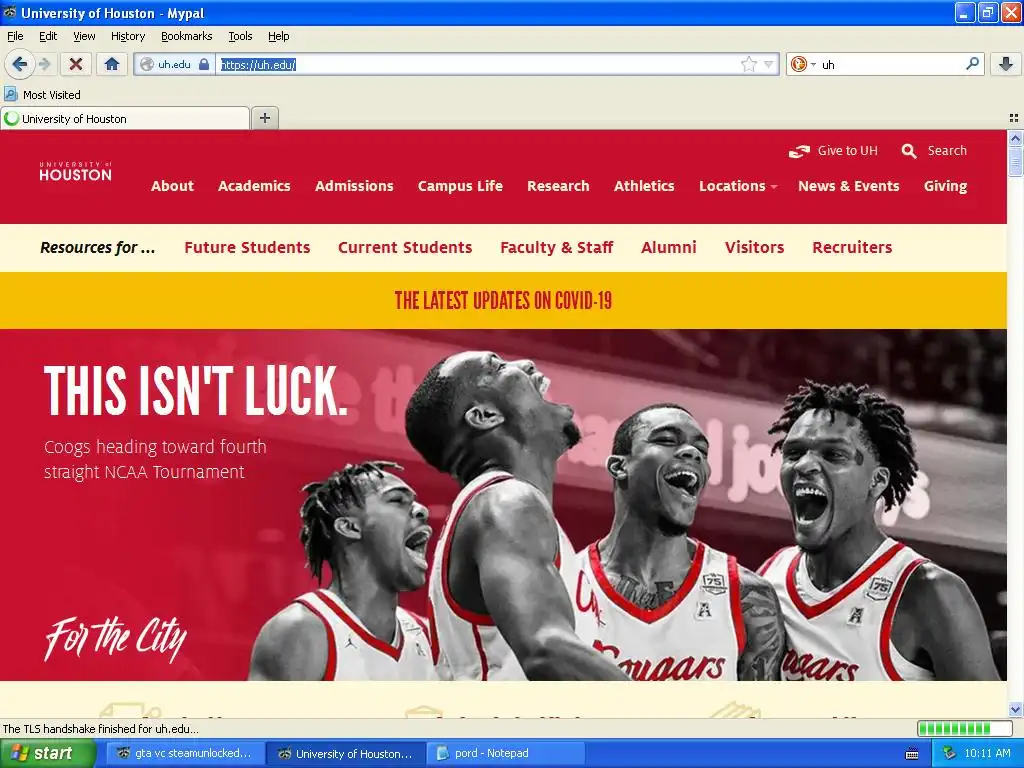Screen dimensions: 1024x768
Task: Go to Athletics
Action: click(644, 186)
